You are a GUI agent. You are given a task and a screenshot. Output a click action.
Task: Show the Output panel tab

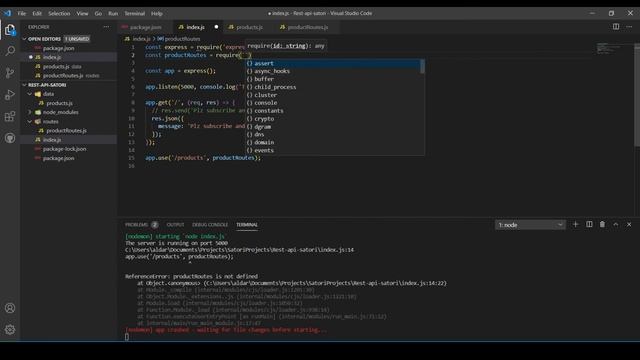tap(175, 224)
